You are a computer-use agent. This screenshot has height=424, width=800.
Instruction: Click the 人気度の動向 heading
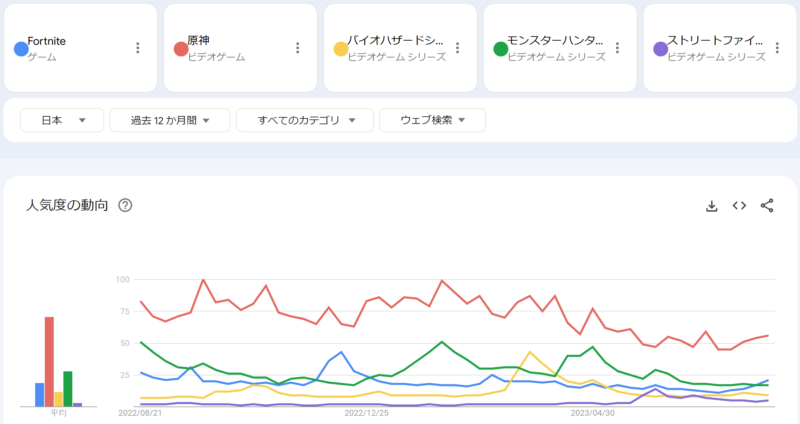click(x=67, y=205)
